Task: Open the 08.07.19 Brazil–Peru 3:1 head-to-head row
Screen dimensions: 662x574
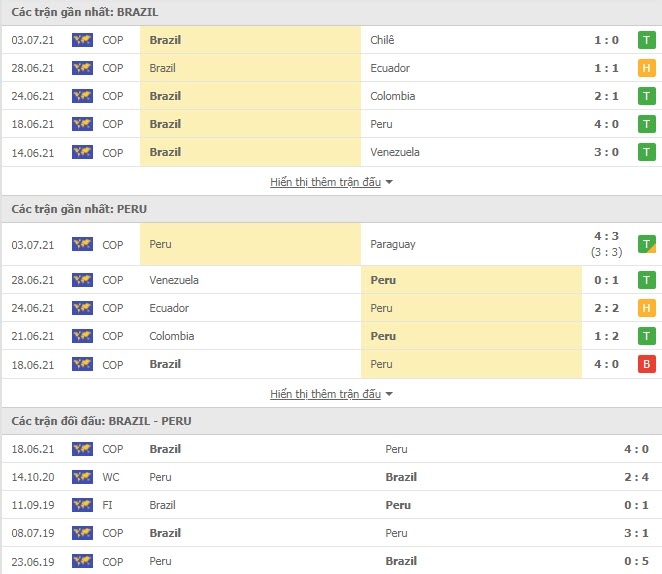Action: pos(331,533)
